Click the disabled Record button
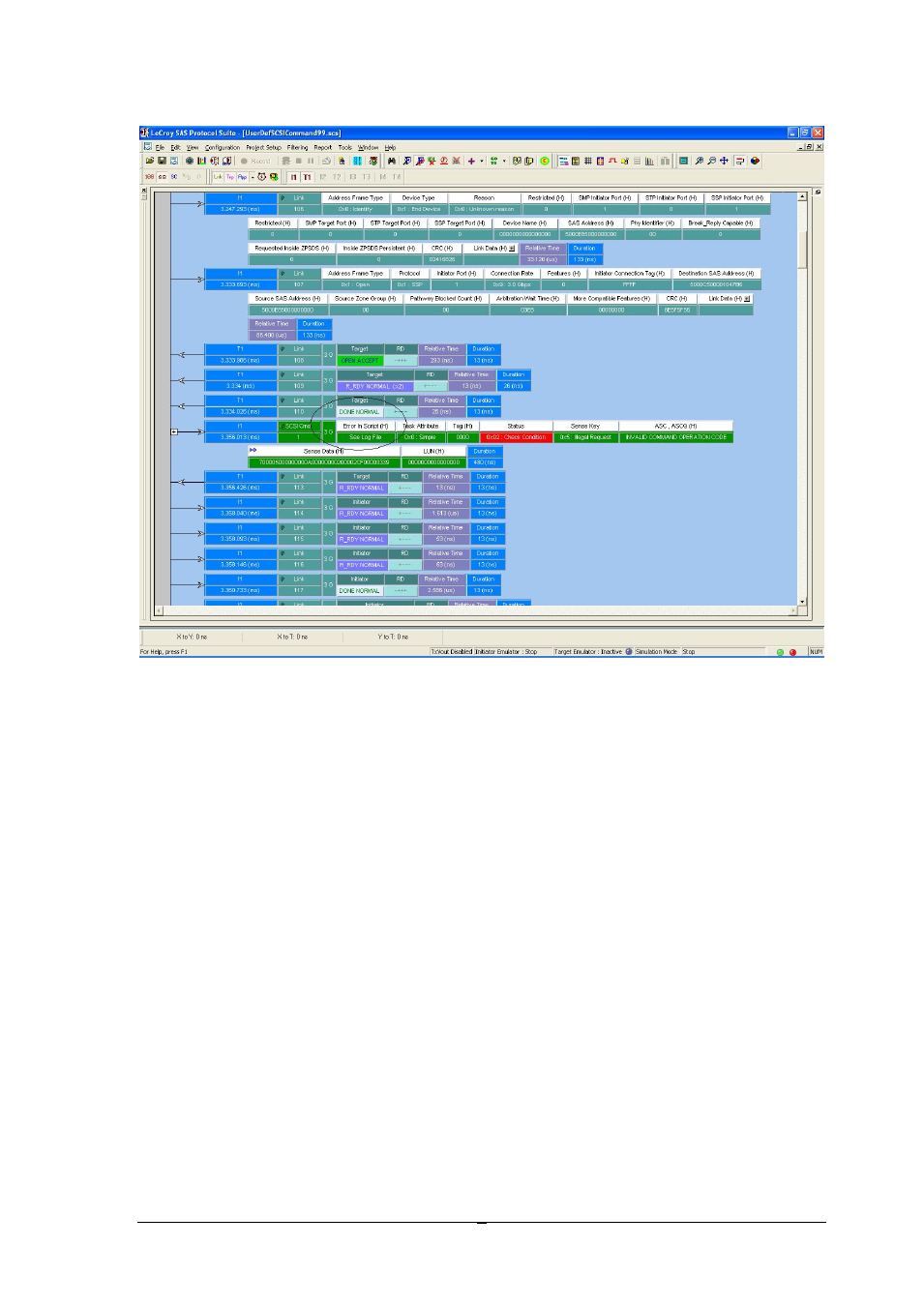 (x=254, y=161)
